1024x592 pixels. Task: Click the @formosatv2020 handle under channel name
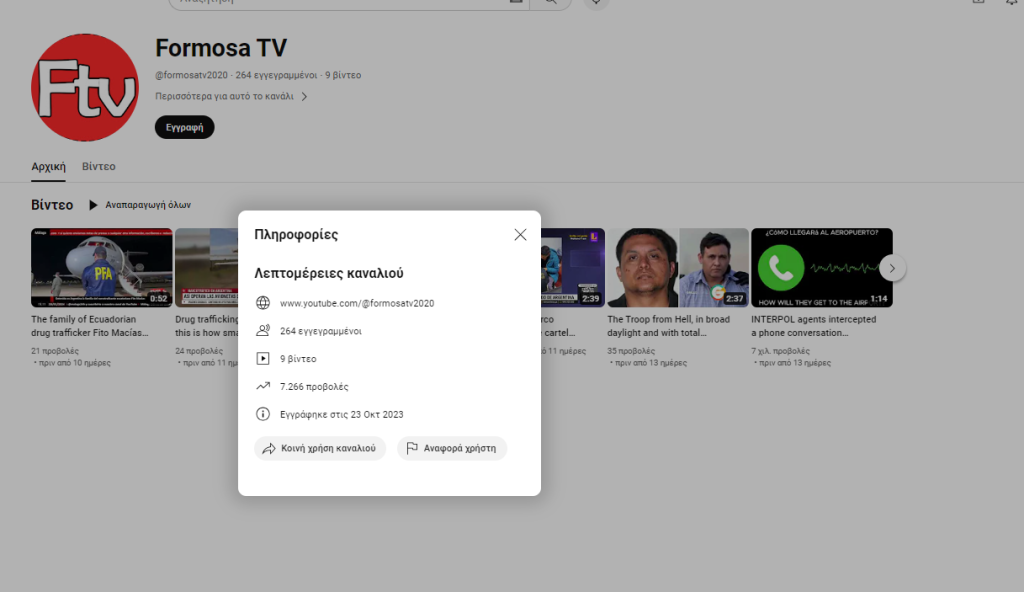coord(191,75)
